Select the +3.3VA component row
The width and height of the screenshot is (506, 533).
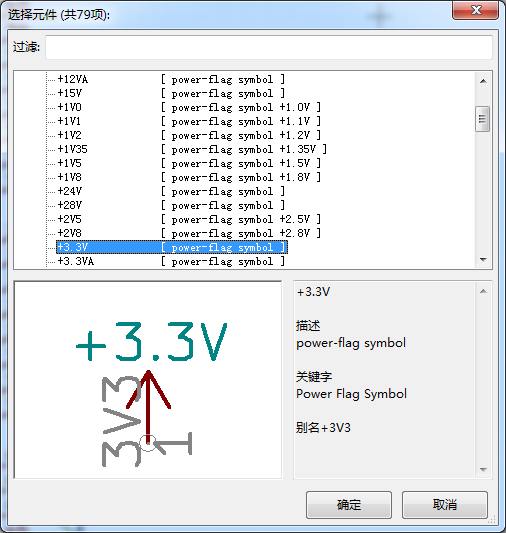[x=171, y=261]
